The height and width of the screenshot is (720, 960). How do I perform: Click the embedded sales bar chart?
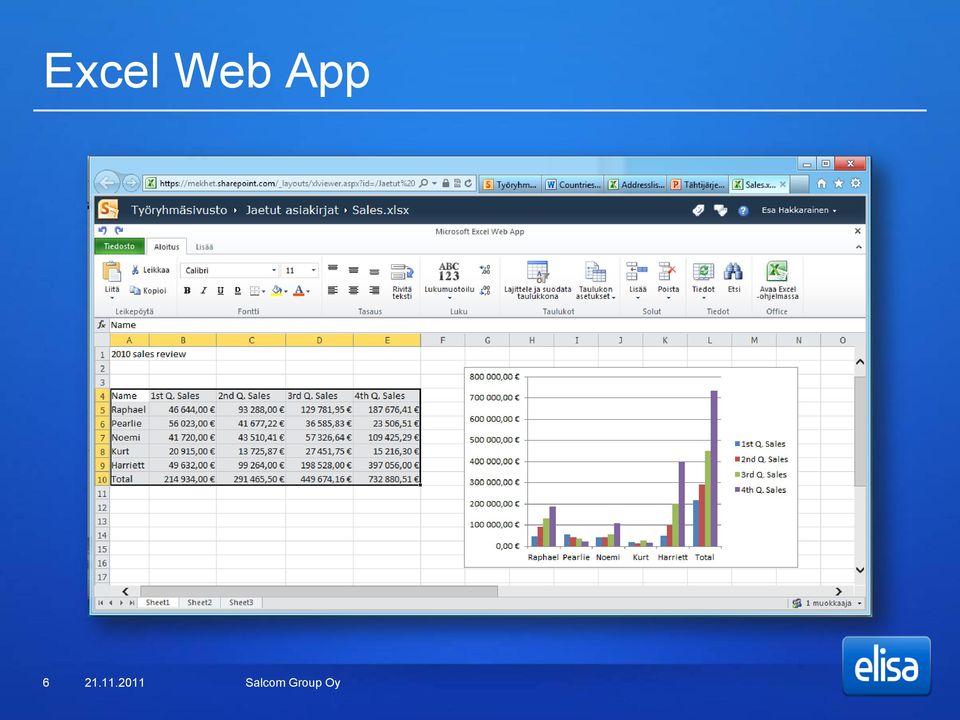[631, 467]
